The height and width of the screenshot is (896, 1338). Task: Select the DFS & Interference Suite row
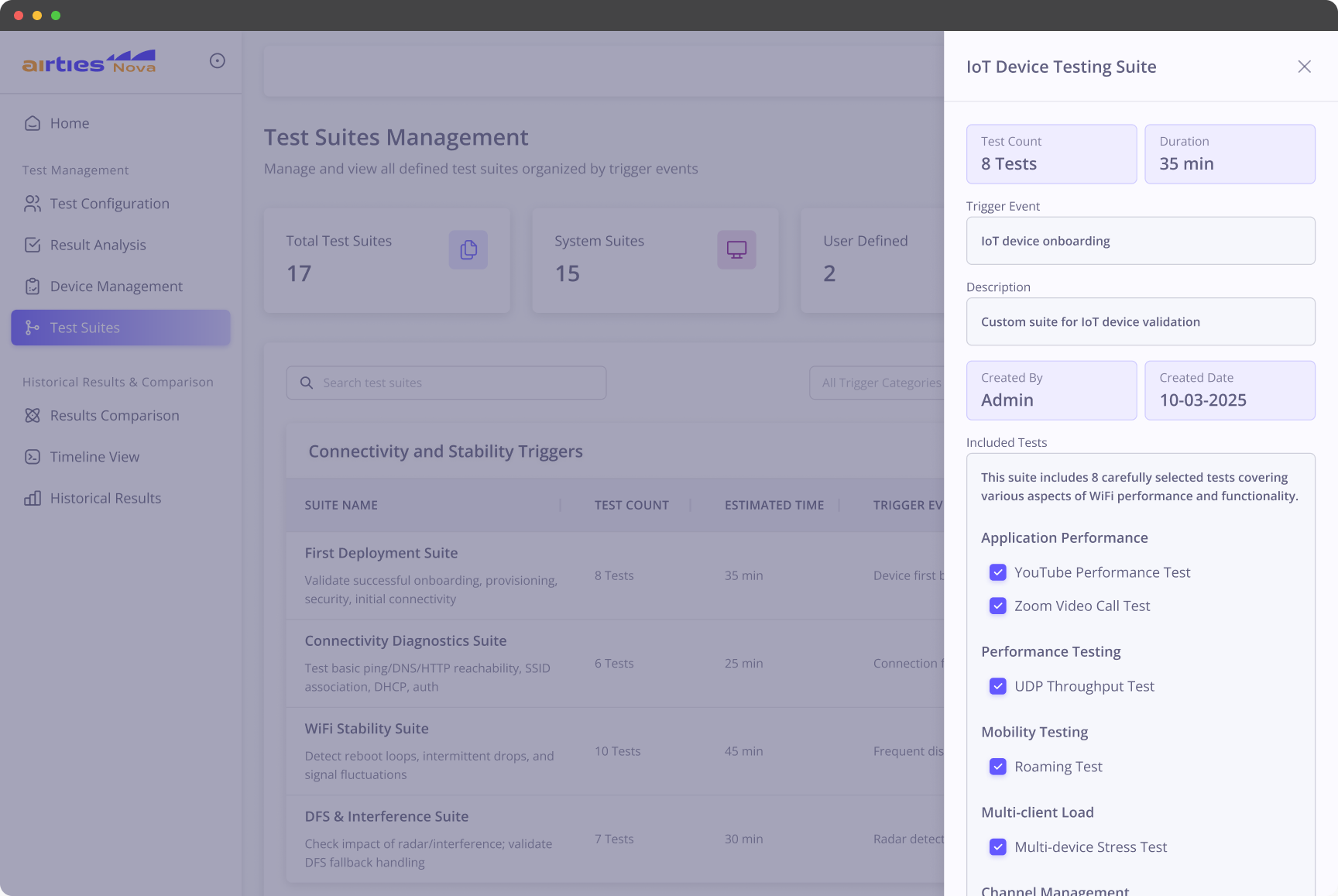(615, 839)
